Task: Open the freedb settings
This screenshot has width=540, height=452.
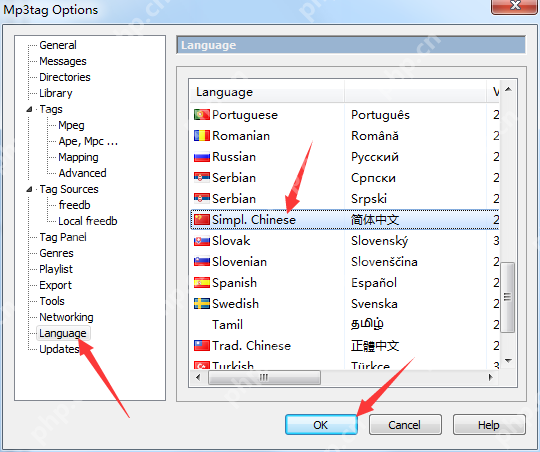Action: click(74, 205)
